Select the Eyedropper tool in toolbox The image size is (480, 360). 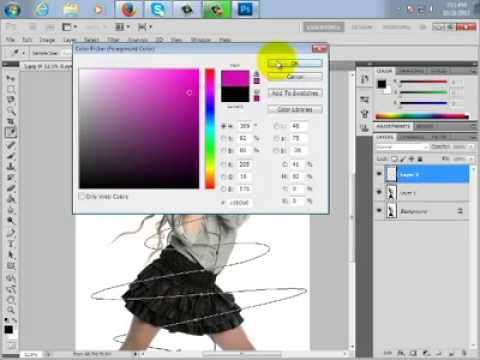pos(11,133)
